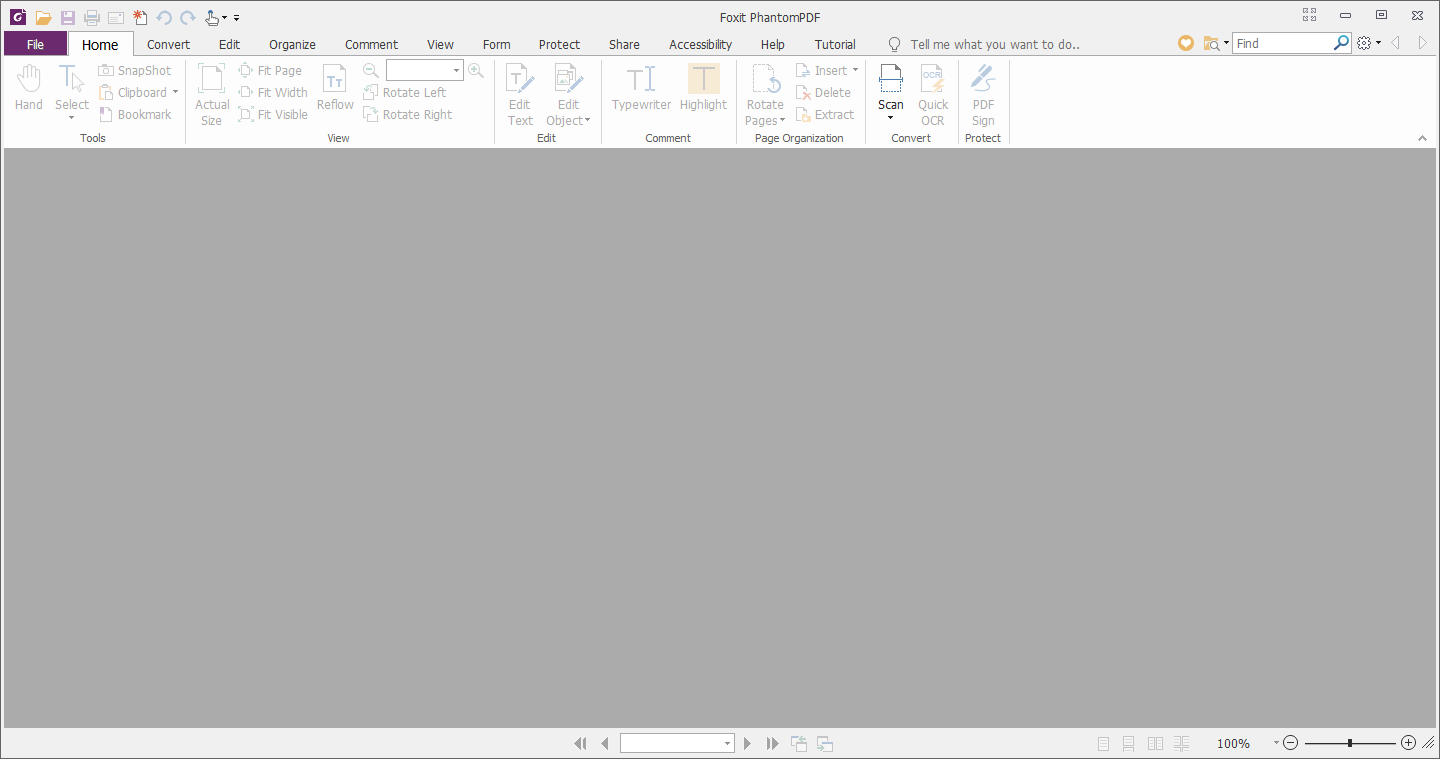This screenshot has width=1440, height=759.
Task: Open the Protect tab
Action: click(559, 44)
